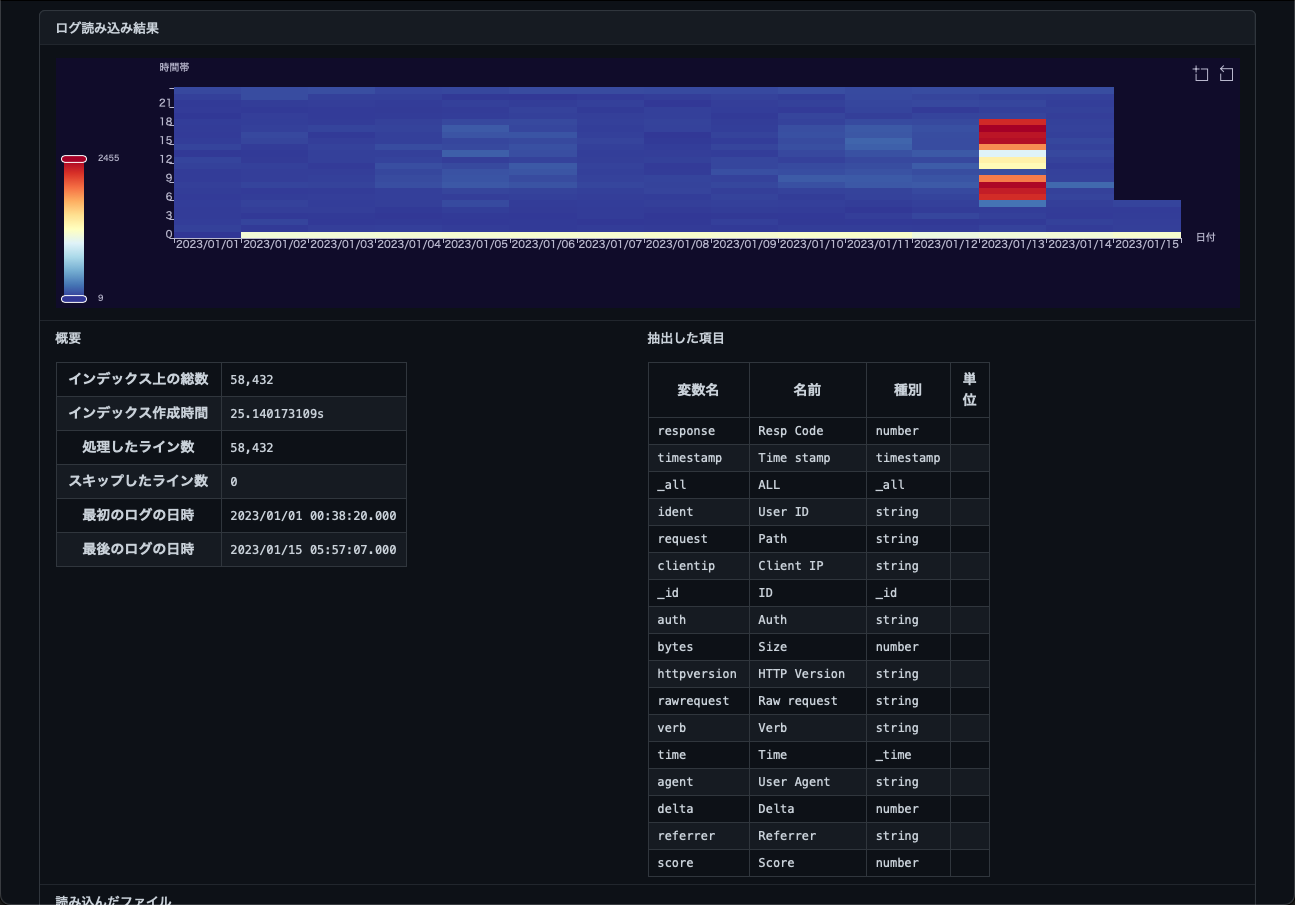This screenshot has width=1295, height=905.
Task: Select the clientip variable row
Action: (686, 566)
